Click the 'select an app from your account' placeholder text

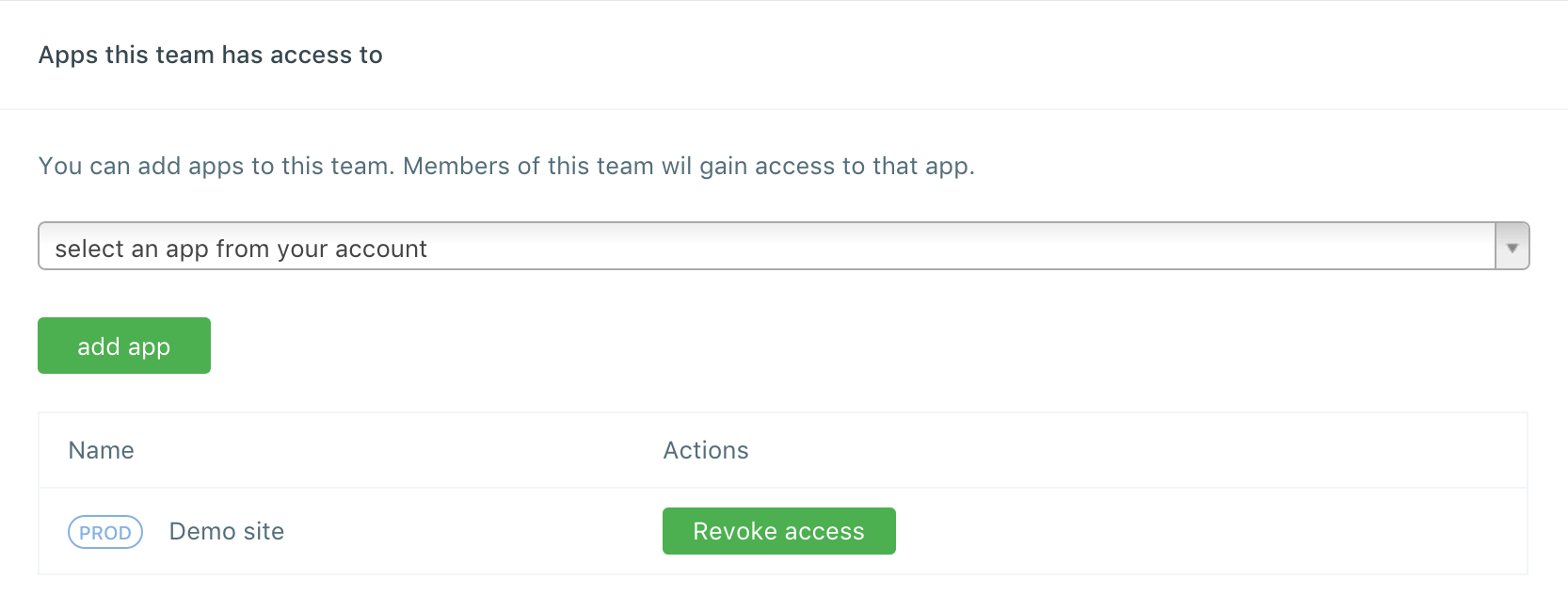pos(241,249)
